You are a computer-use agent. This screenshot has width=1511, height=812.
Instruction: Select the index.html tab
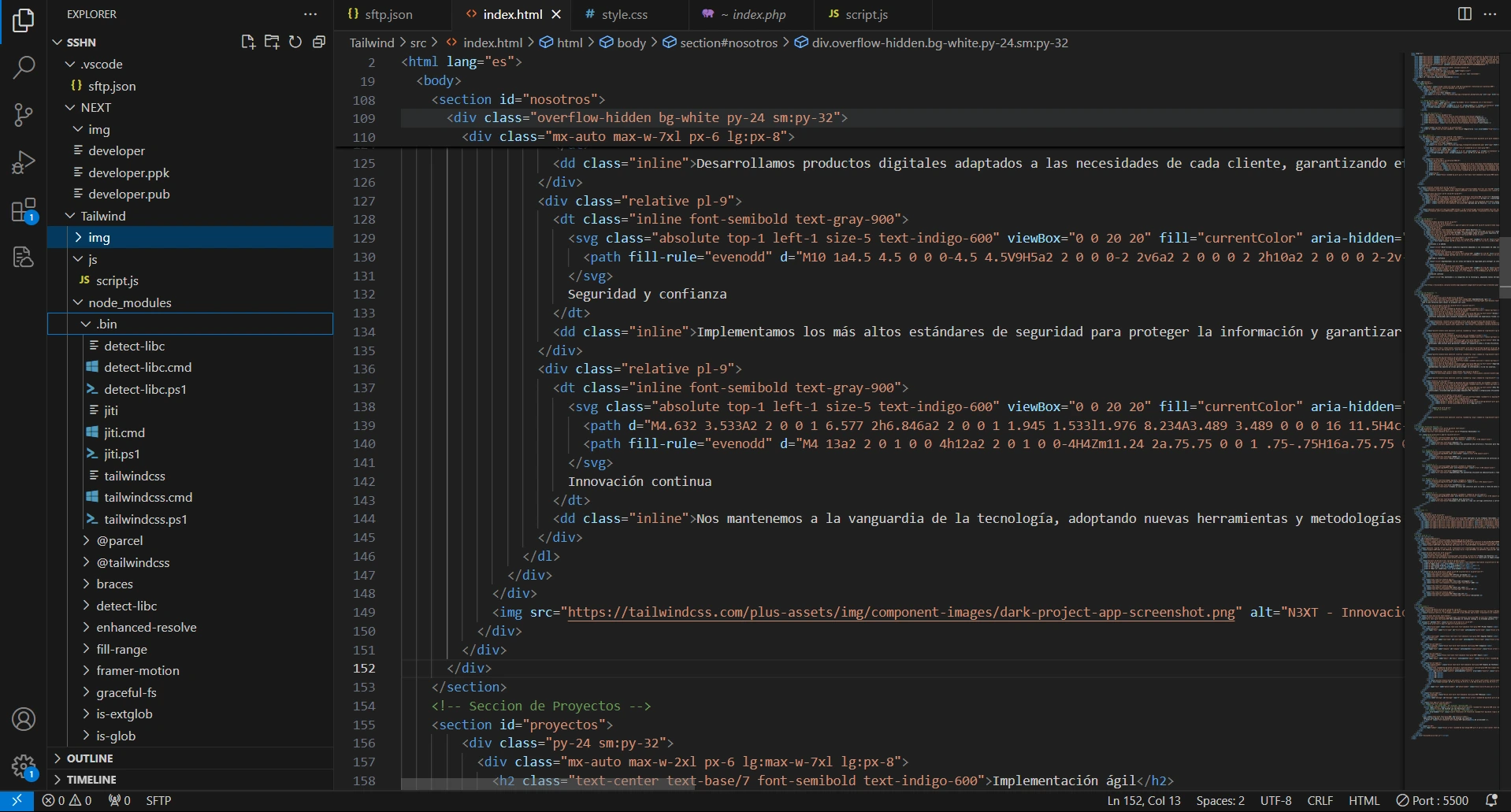coord(512,14)
